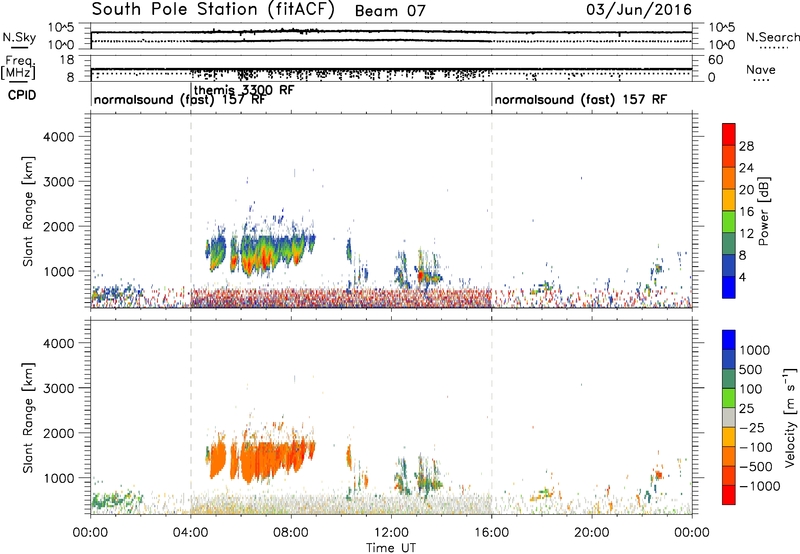The width and height of the screenshot is (800, 554).
Task: Click 'Slant Range [km]' label of velocity panel
Action: 28,418
